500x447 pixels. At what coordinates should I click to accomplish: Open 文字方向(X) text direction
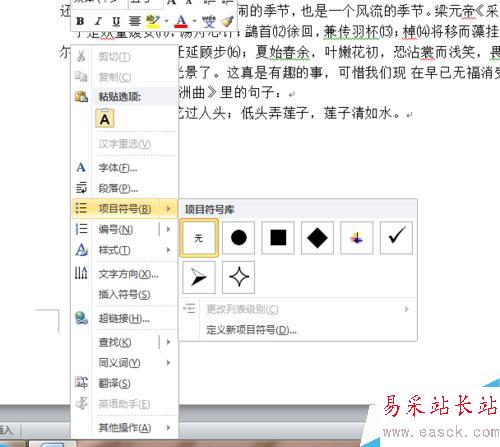pos(128,274)
